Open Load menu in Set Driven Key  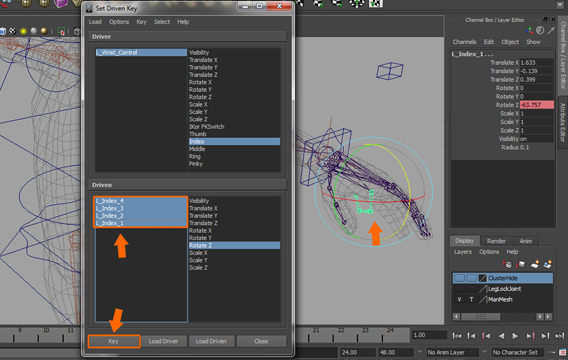point(95,22)
